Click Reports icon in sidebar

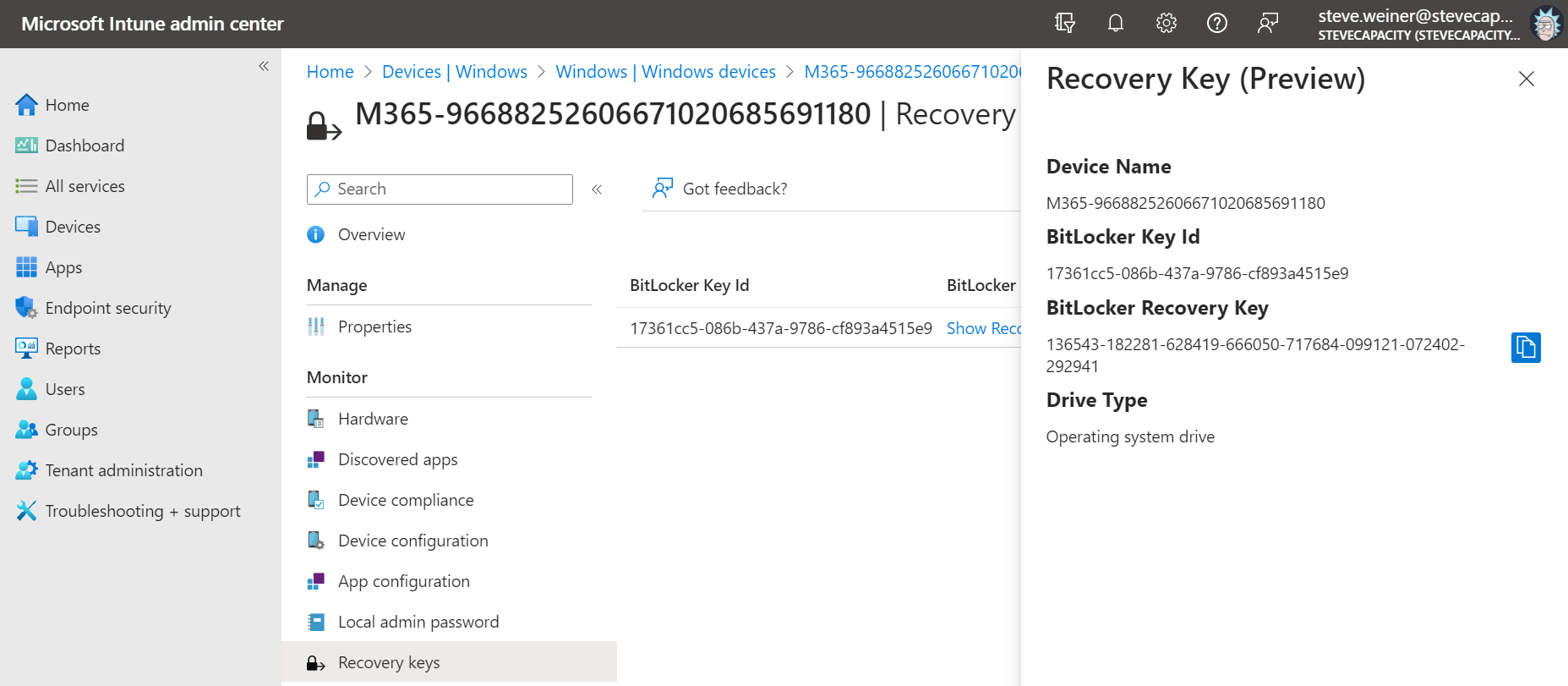[26, 348]
